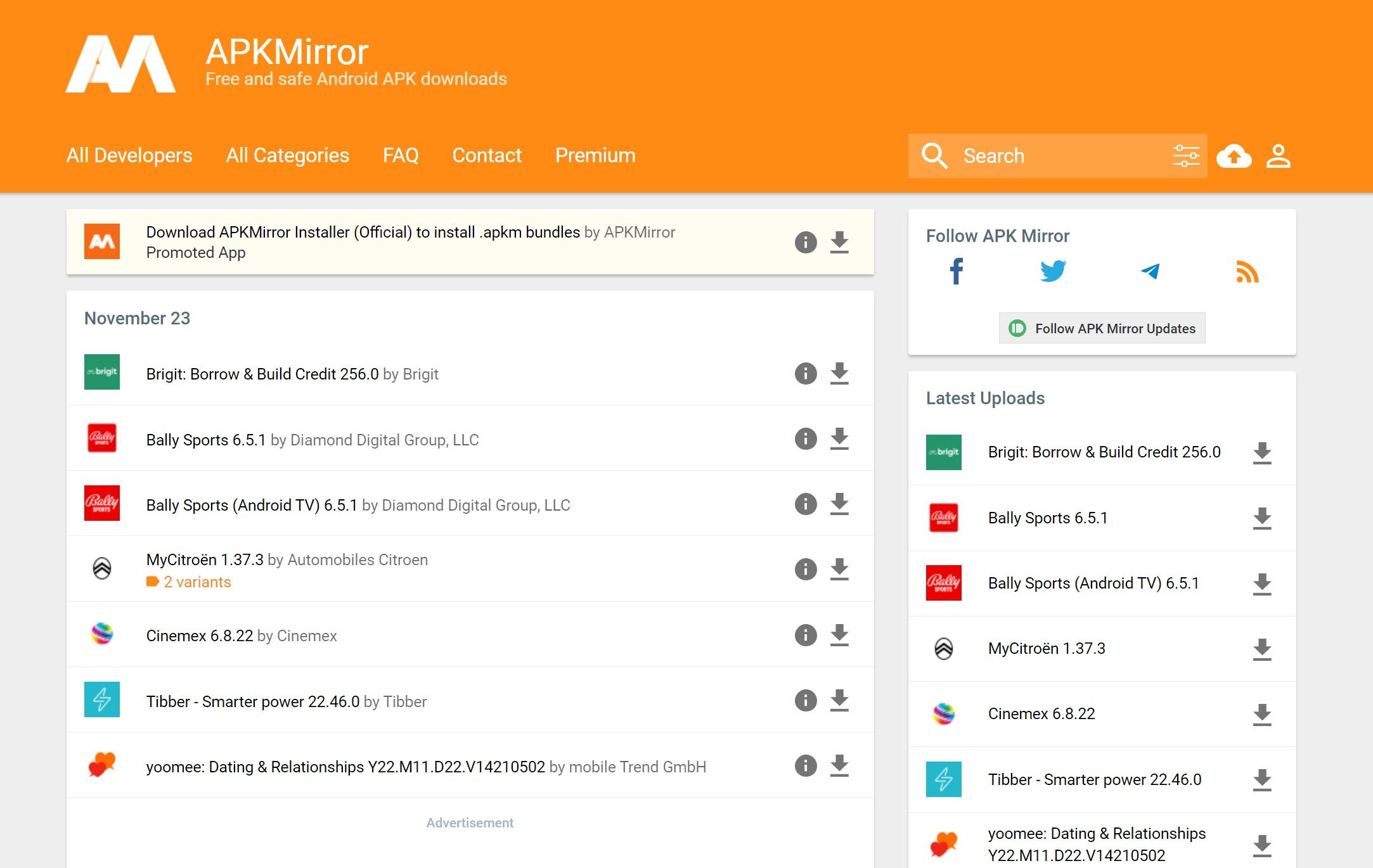Select the All Developers menu item
This screenshot has height=868, width=1373.
pyautogui.click(x=128, y=156)
